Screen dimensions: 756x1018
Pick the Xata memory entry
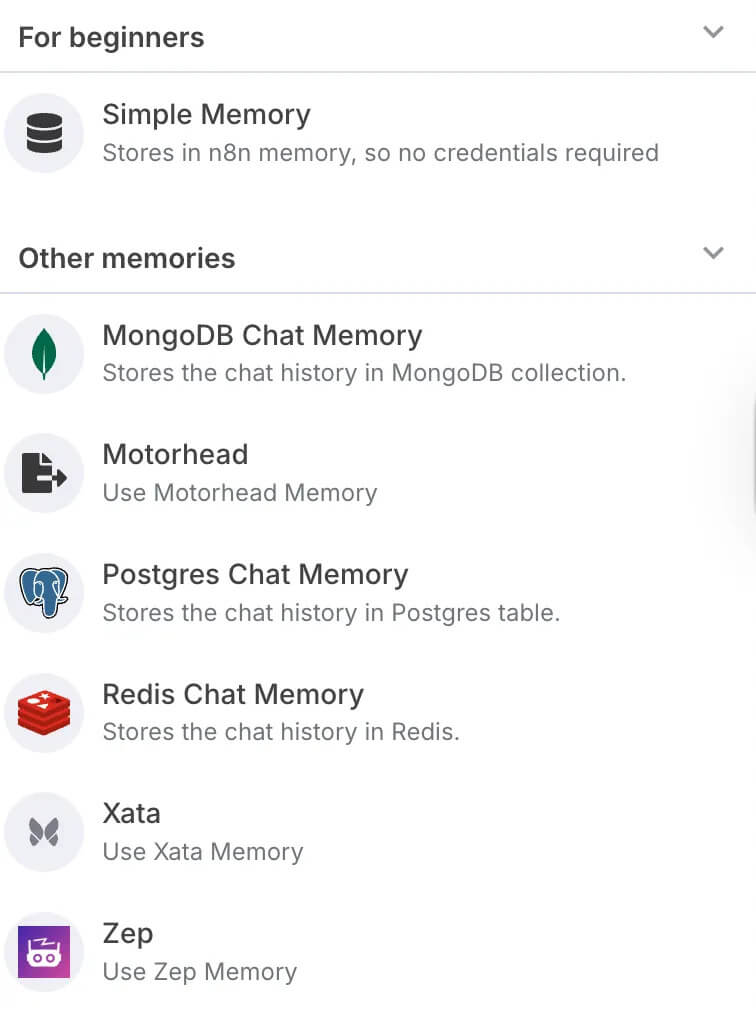pos(378,832)
